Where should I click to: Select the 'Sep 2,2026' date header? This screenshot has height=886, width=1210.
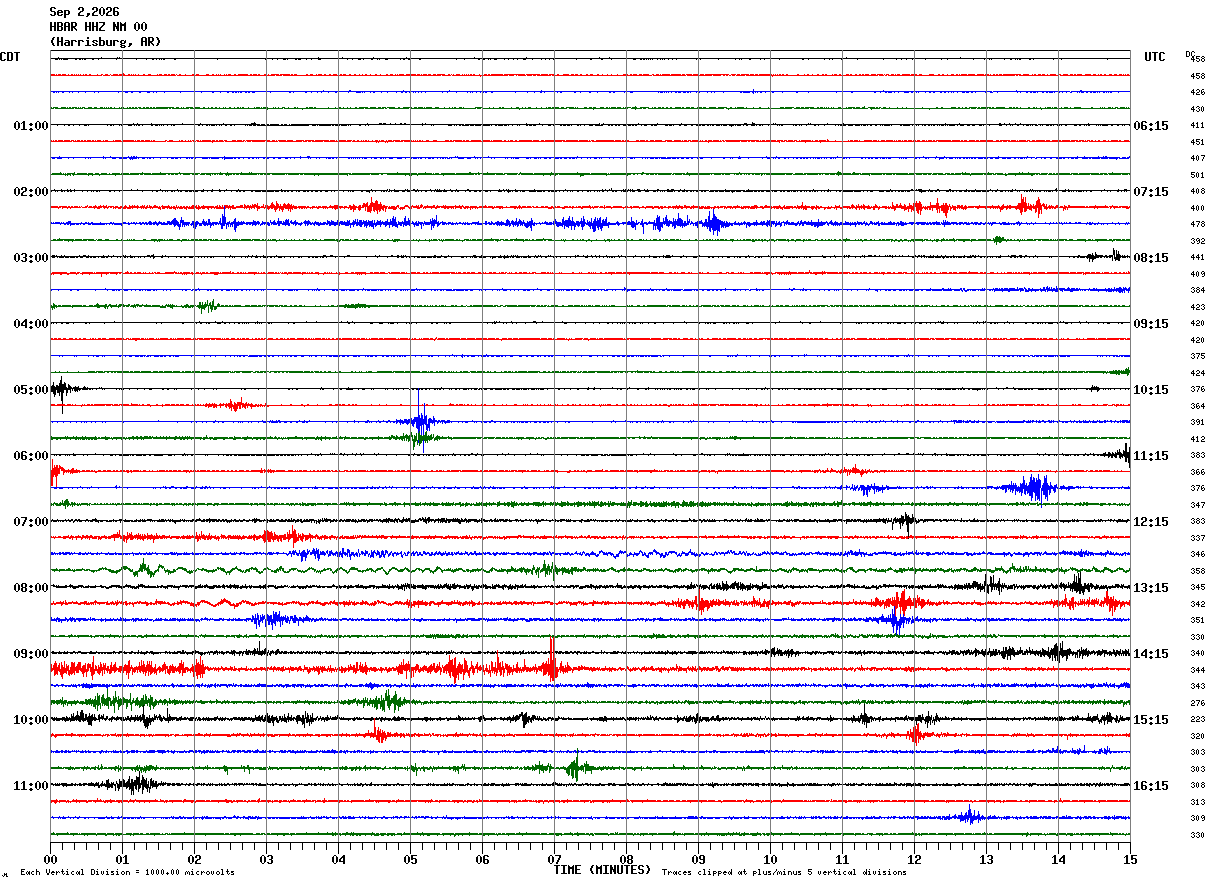(84, 12)
